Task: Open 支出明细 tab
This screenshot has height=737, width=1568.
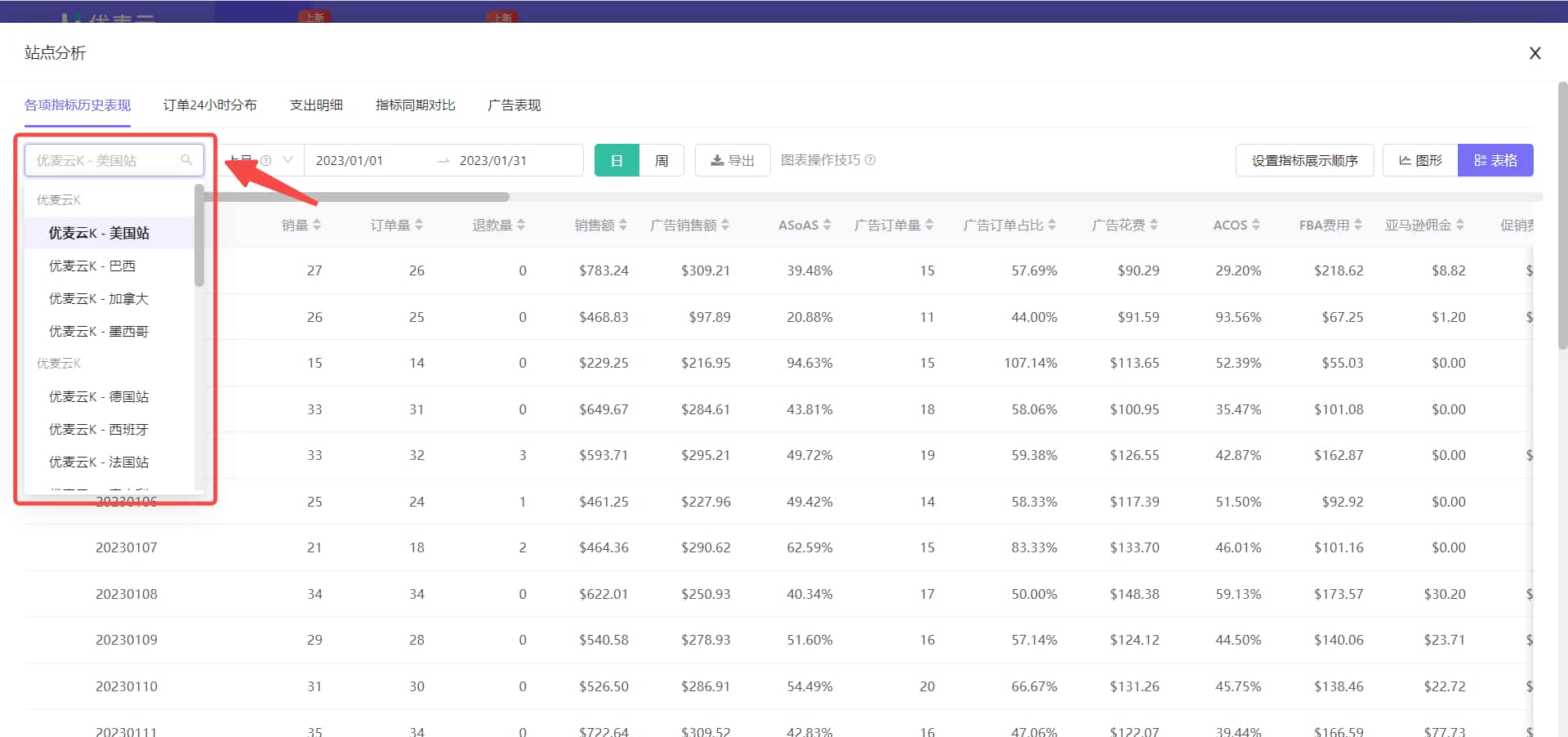Action: point(316,105)
